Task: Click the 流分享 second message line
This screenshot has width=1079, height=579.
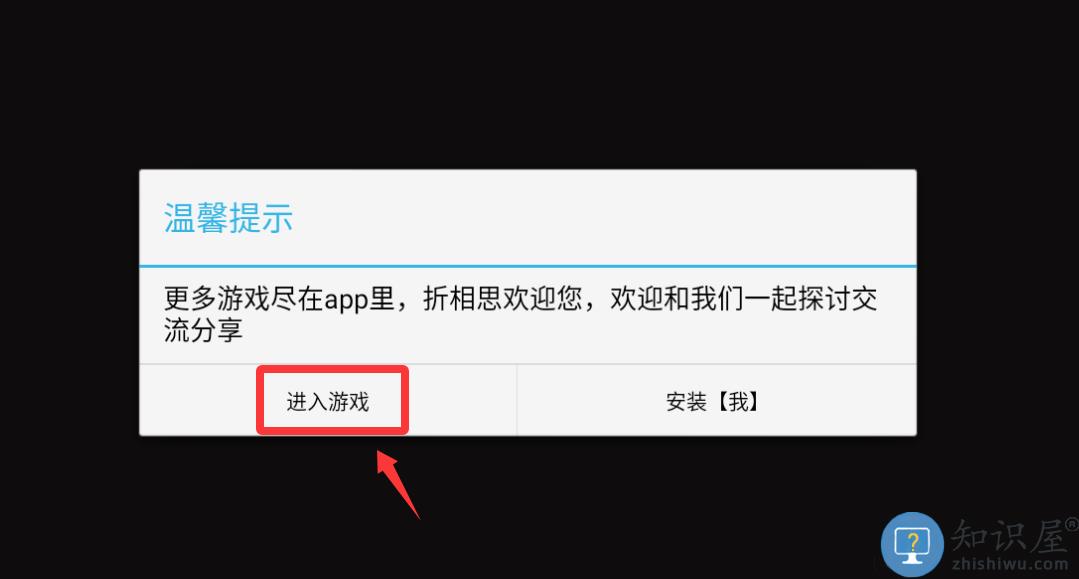Action: pos(204,330)
